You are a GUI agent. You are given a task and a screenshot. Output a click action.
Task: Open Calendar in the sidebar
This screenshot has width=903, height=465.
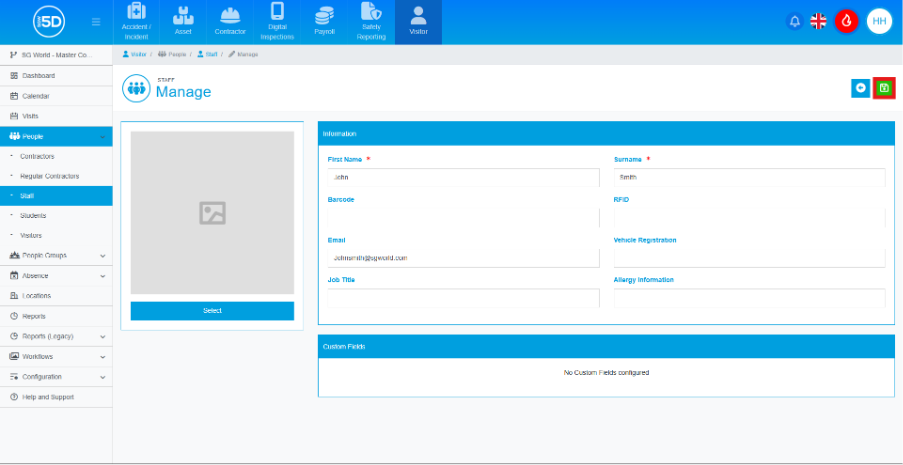(x=56, y=96)
